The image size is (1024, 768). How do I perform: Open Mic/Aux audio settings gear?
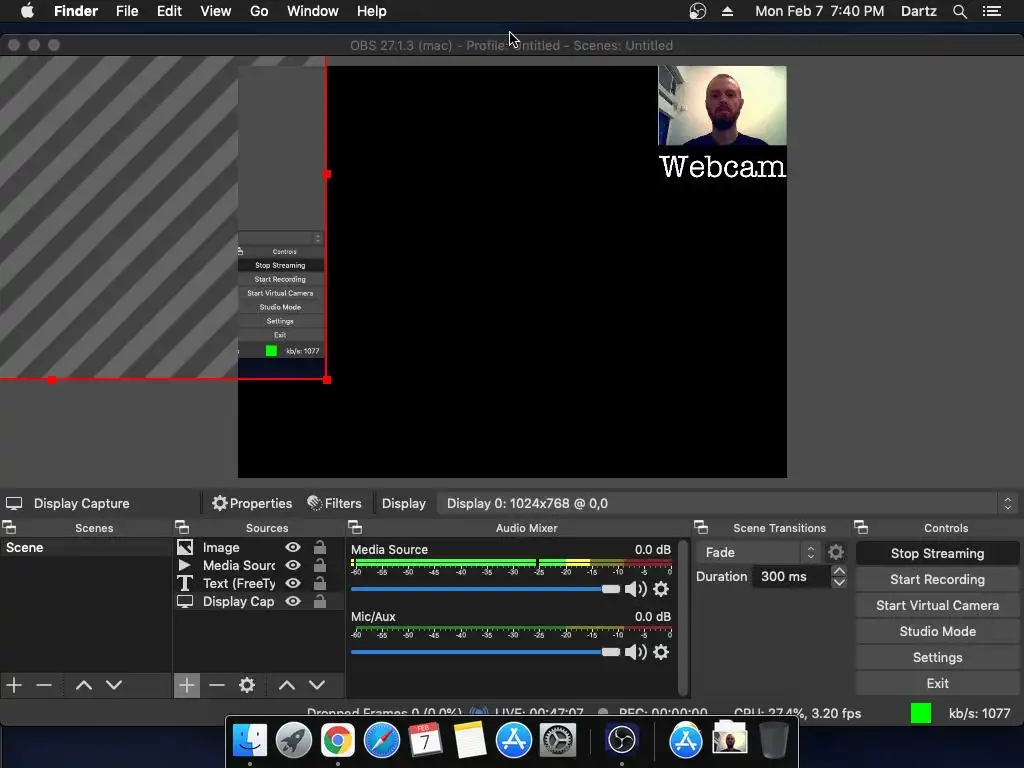click(x=661, y=652)
